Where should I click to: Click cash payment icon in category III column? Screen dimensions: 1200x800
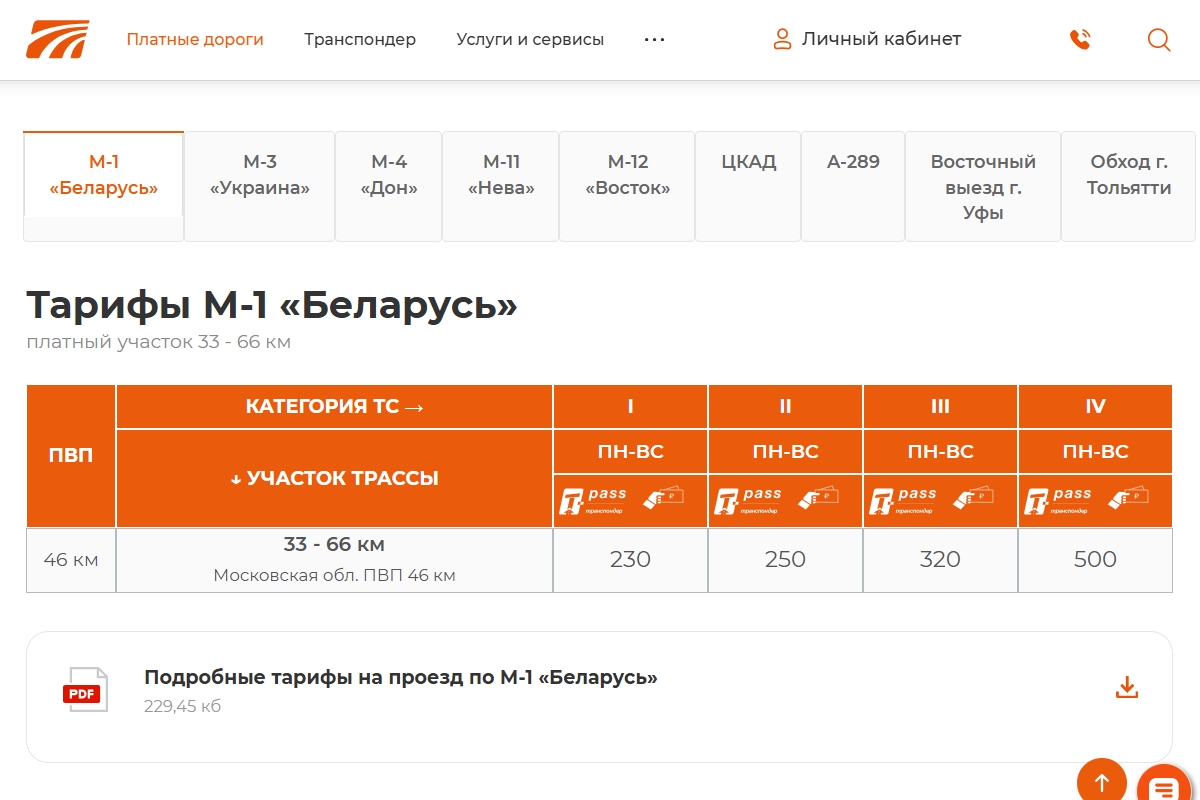(974, 496)
